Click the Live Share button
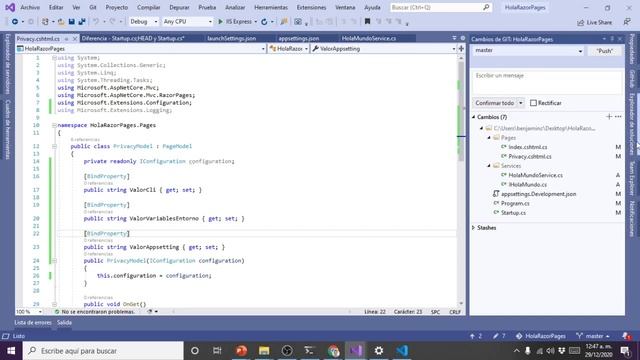The height and width of the screenshot is (360, 640). (x=595, y=22)
